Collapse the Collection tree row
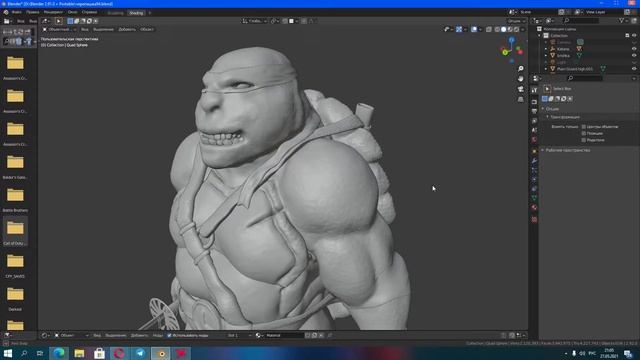The width and height of the screenshot is (640, 360). [540, 36]
